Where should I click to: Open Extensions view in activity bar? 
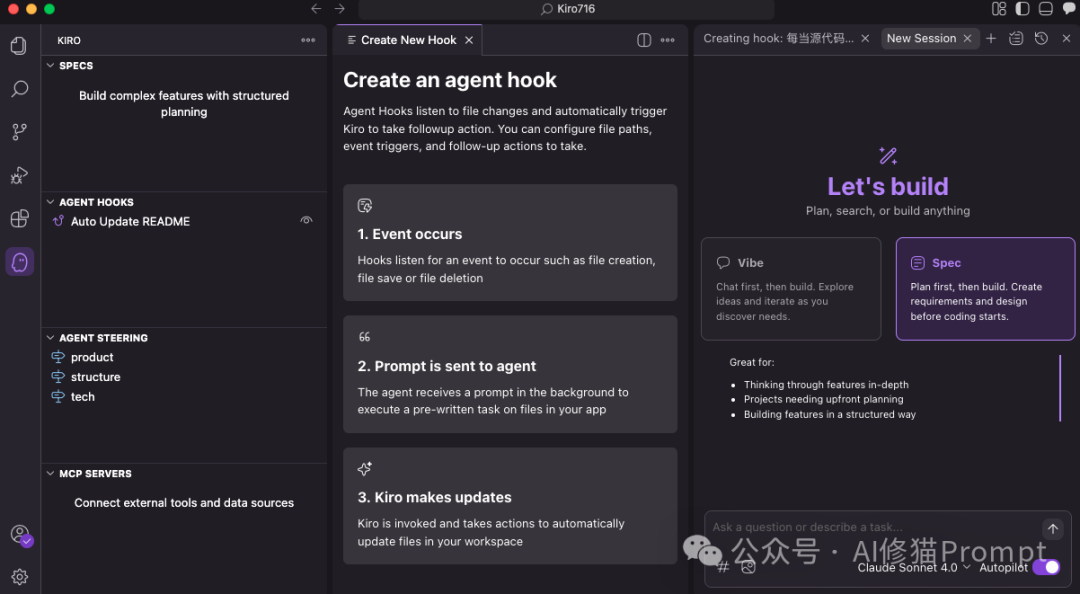[x=19, y=218]
